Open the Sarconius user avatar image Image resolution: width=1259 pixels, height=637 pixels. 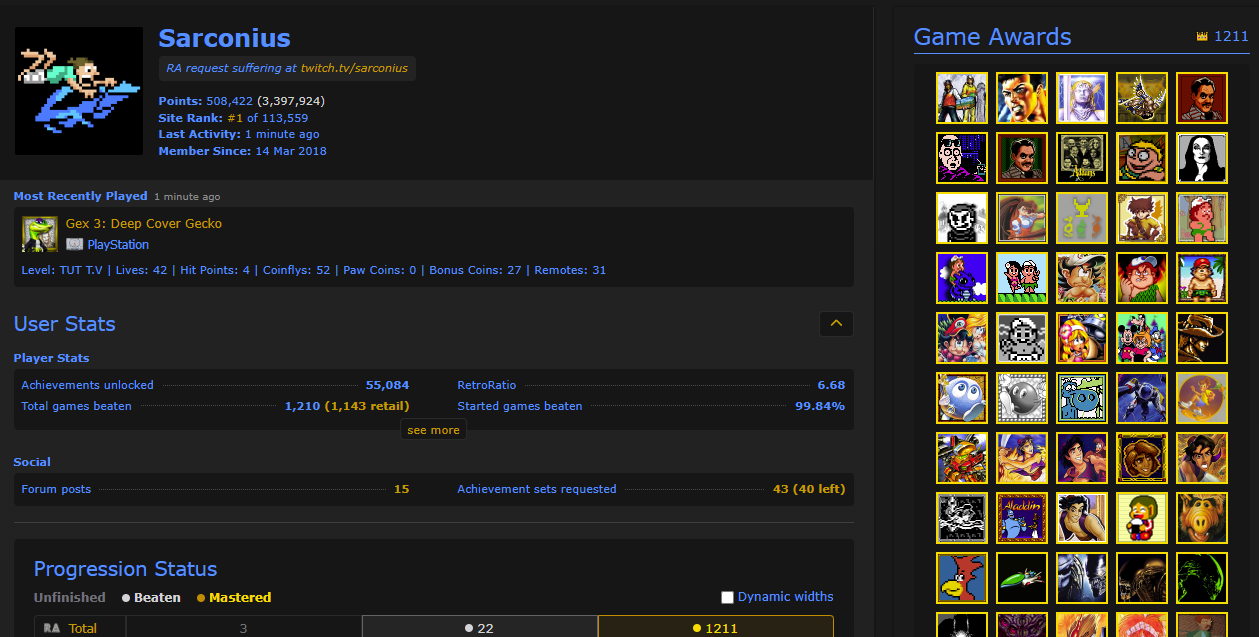pos(78,90)
